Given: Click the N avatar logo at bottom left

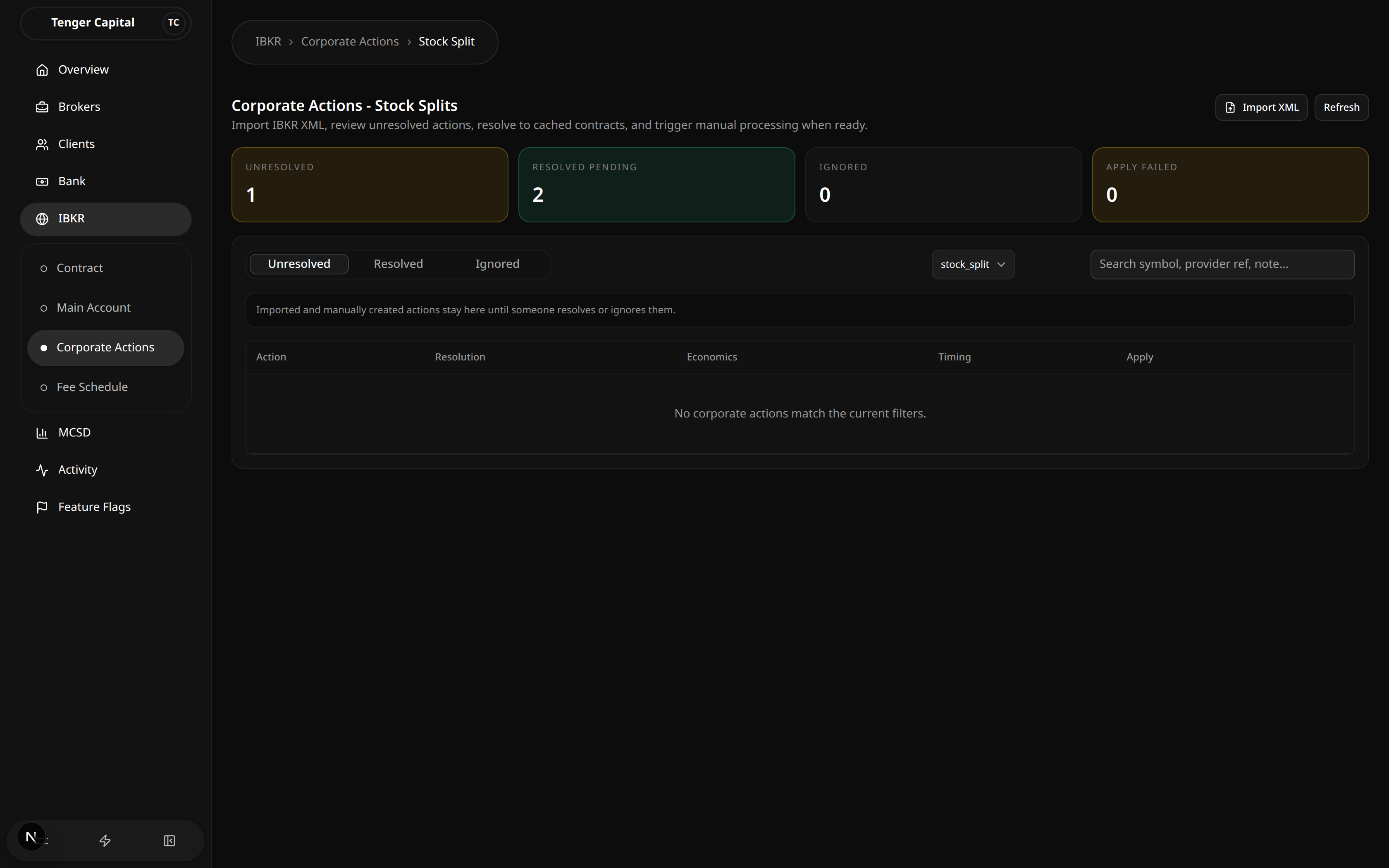Looking at the screenshot, I should (31, 837).
